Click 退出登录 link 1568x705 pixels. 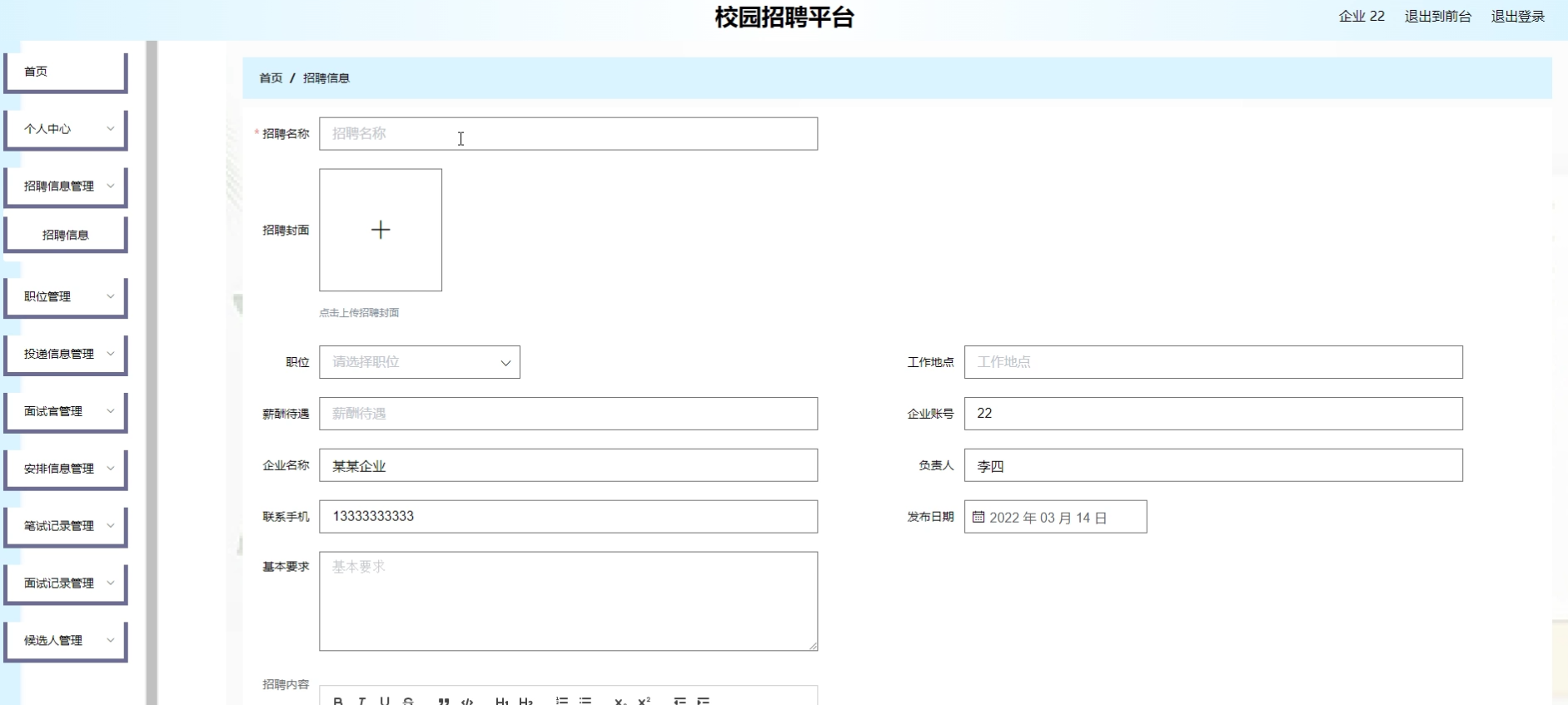pyautogui.click(x=1517, y=17)
